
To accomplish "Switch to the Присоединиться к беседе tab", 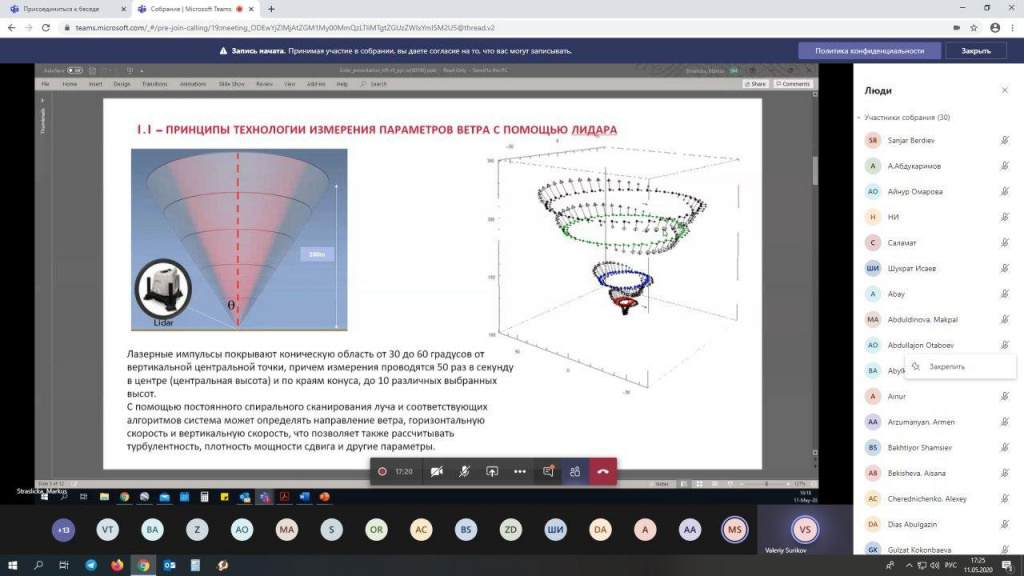I will tap(60, 8).
